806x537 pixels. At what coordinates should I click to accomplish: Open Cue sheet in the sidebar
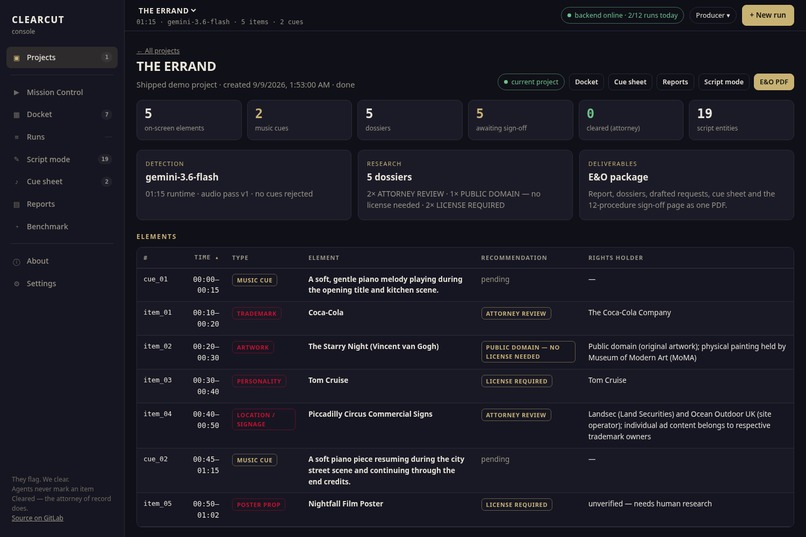[62, 182]
